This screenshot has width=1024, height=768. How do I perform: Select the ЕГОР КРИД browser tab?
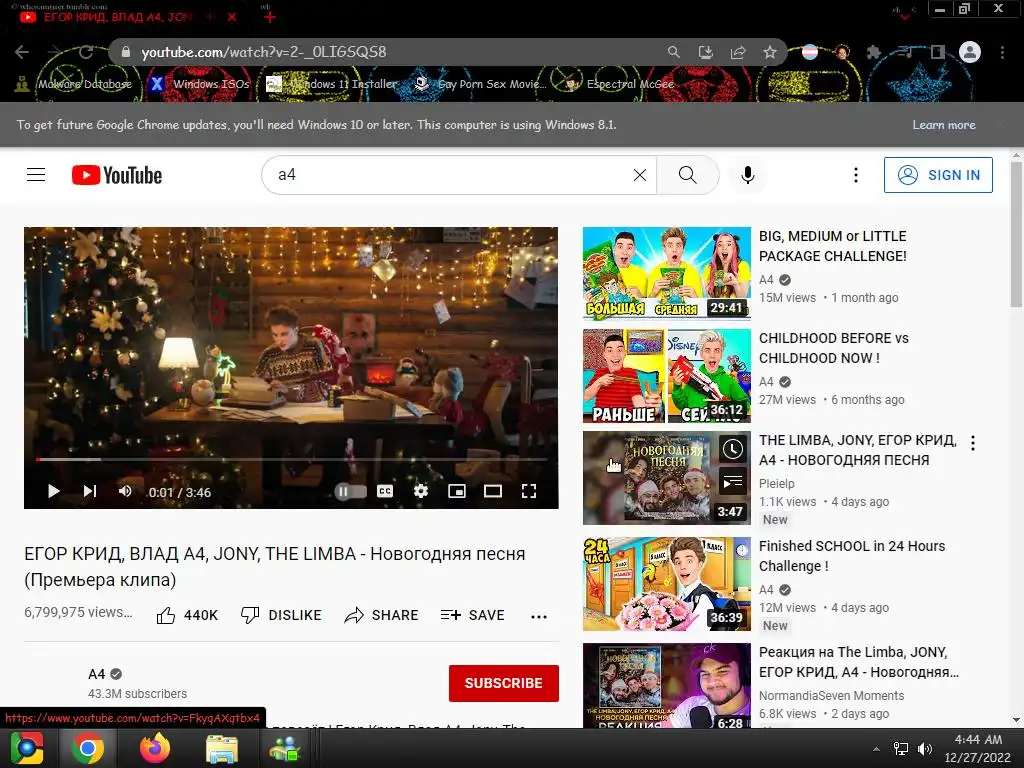coord(118,17)
